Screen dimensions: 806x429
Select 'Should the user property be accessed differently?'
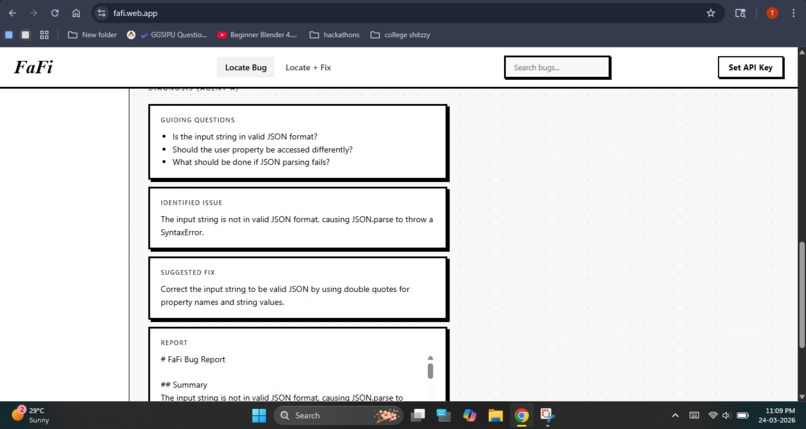pos(262,150)
